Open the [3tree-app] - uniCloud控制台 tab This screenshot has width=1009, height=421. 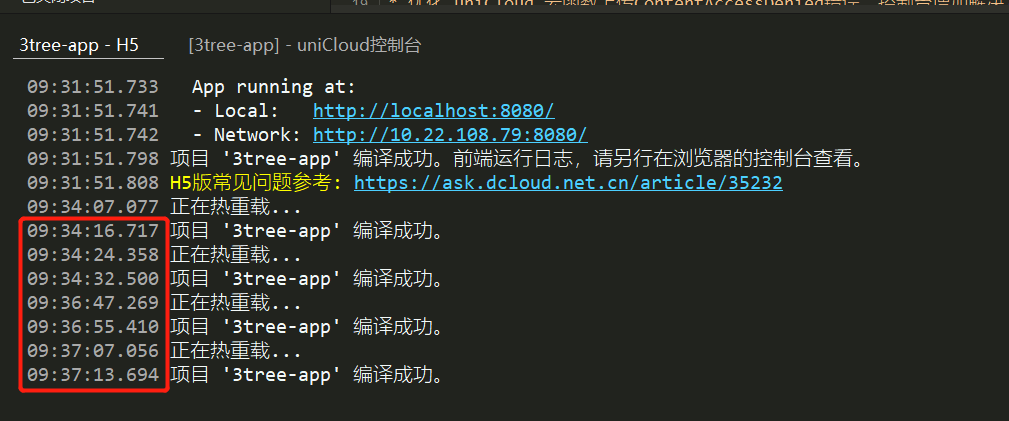[x=304, y=46]
